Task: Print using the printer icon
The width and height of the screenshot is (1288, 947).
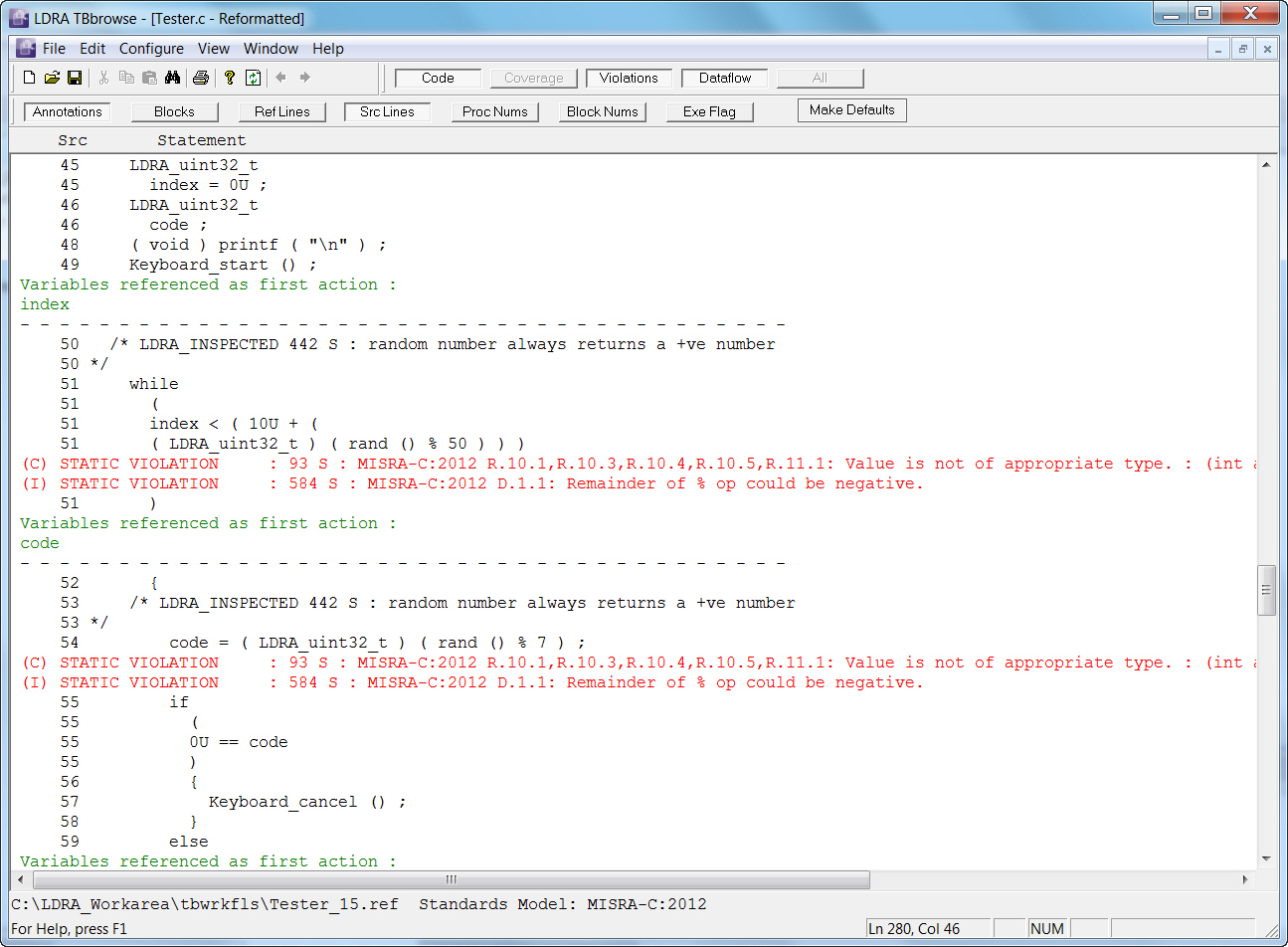Action: click(x=201, y=78)
